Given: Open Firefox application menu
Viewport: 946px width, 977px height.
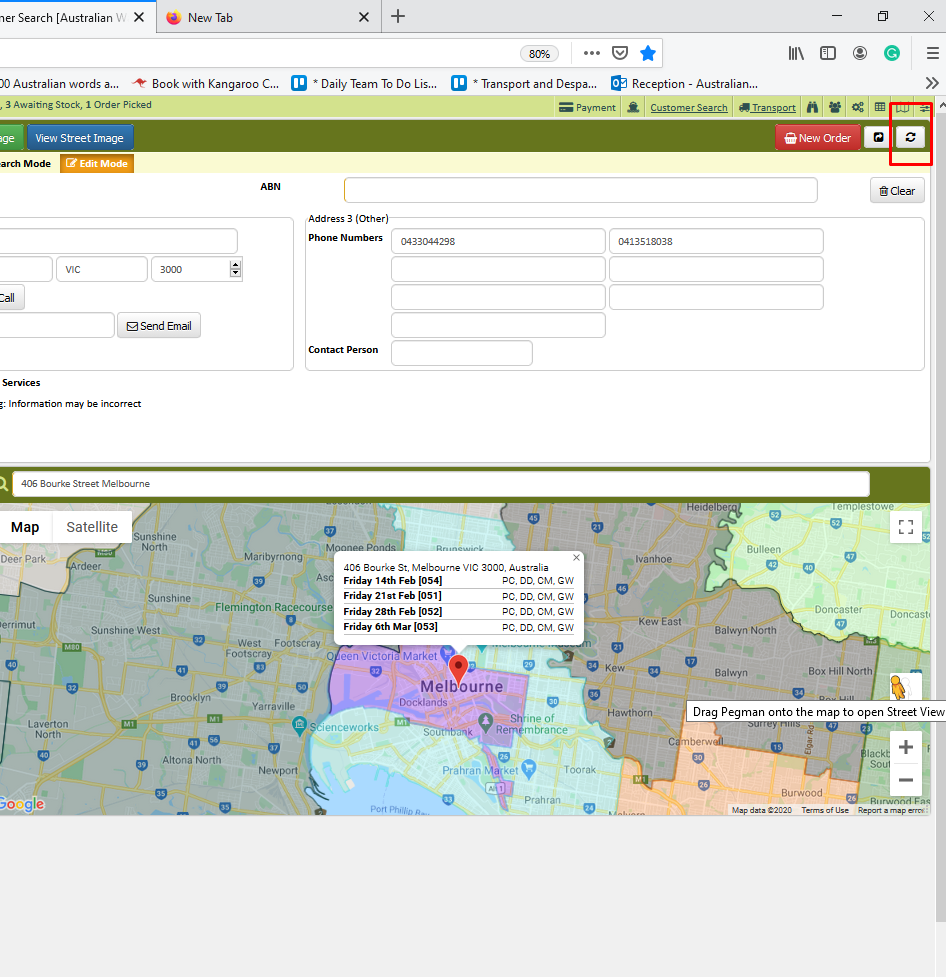Looking at the screenshot, I should [932, 54].
